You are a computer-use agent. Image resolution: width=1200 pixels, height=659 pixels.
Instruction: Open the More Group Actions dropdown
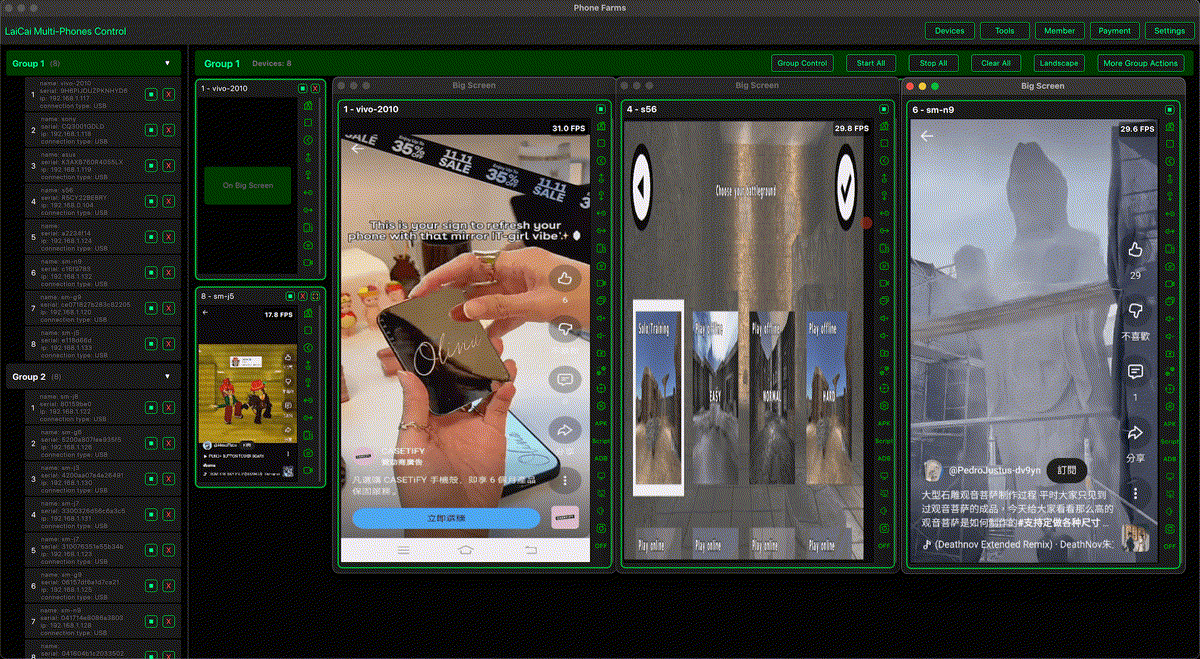pyautogui.click(x=1140, y=63)
